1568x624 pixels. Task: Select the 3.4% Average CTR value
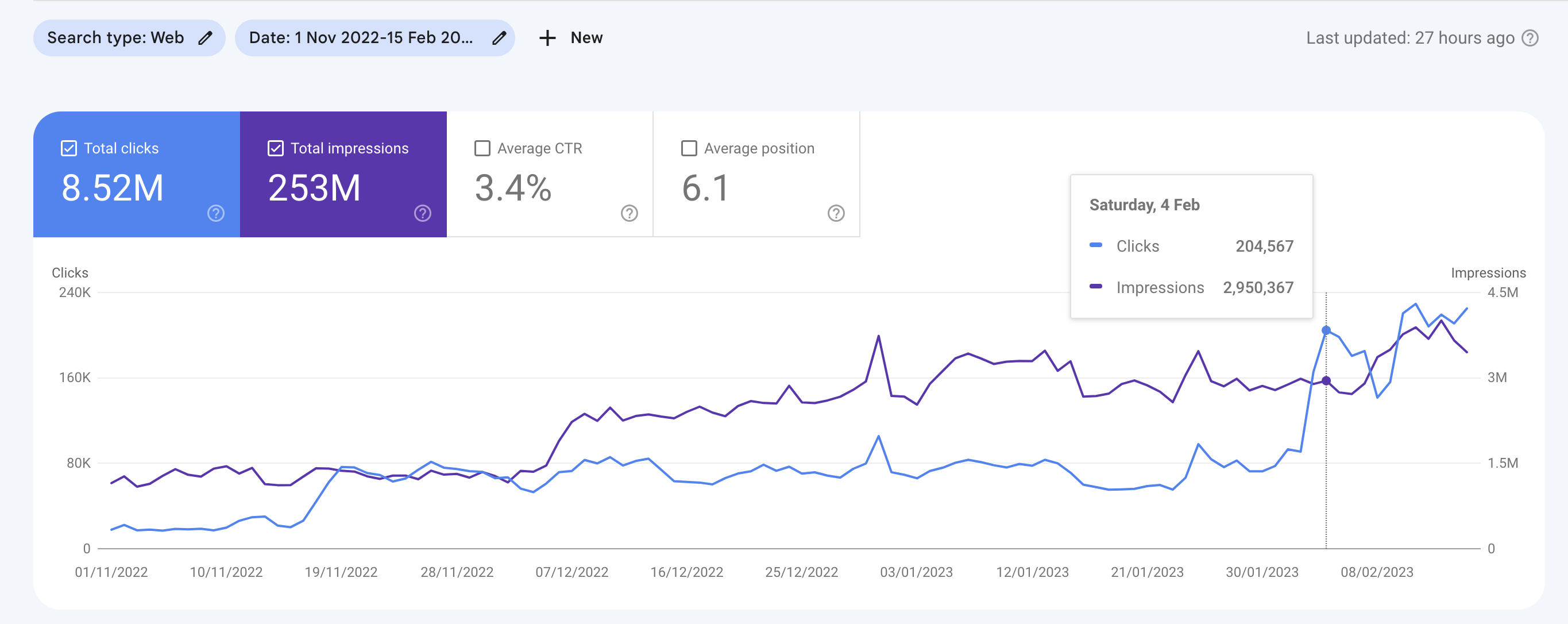tap(513, 187)
